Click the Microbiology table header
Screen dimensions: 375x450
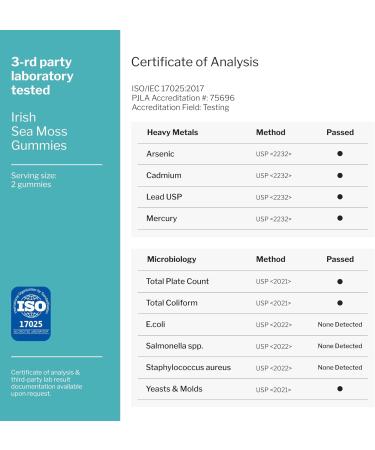click(172, 259)
